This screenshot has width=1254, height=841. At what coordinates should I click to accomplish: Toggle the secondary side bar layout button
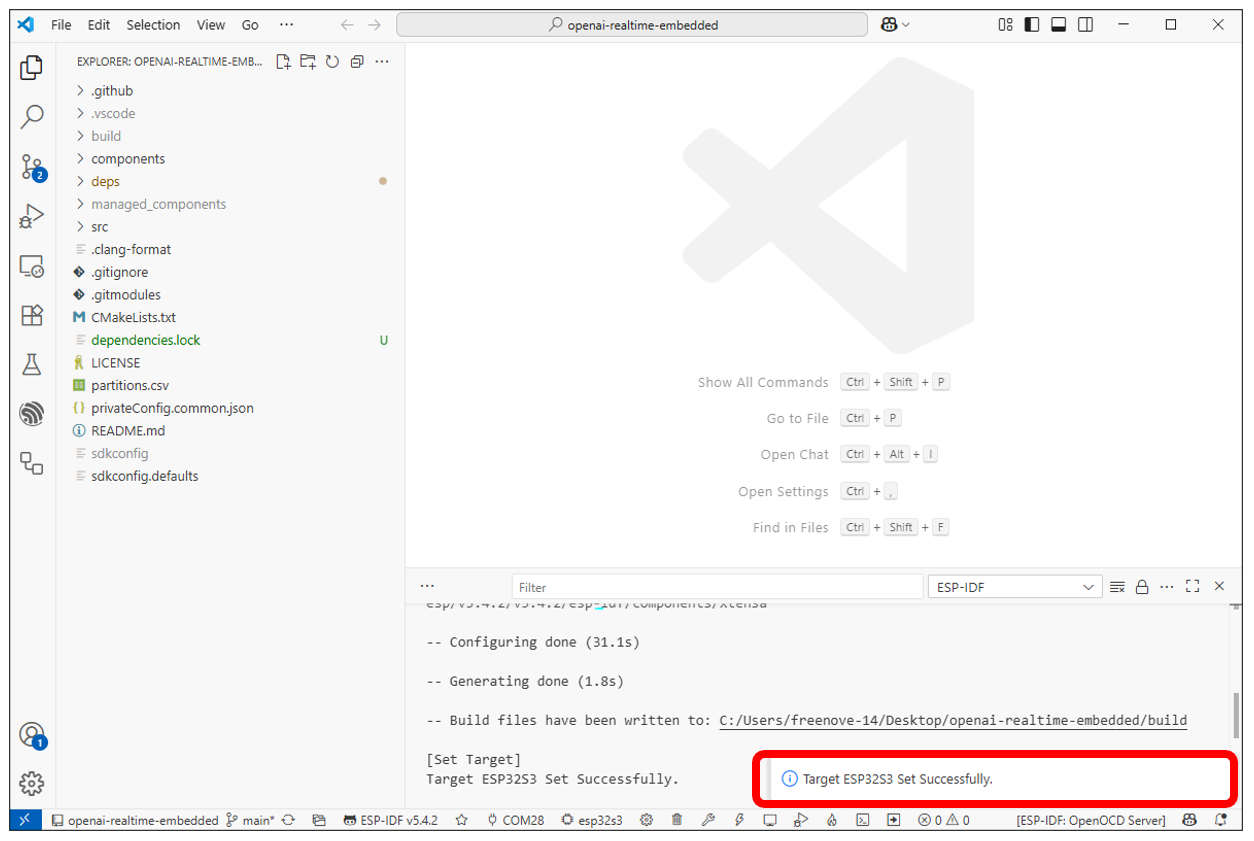click(x=1086, y=25)
